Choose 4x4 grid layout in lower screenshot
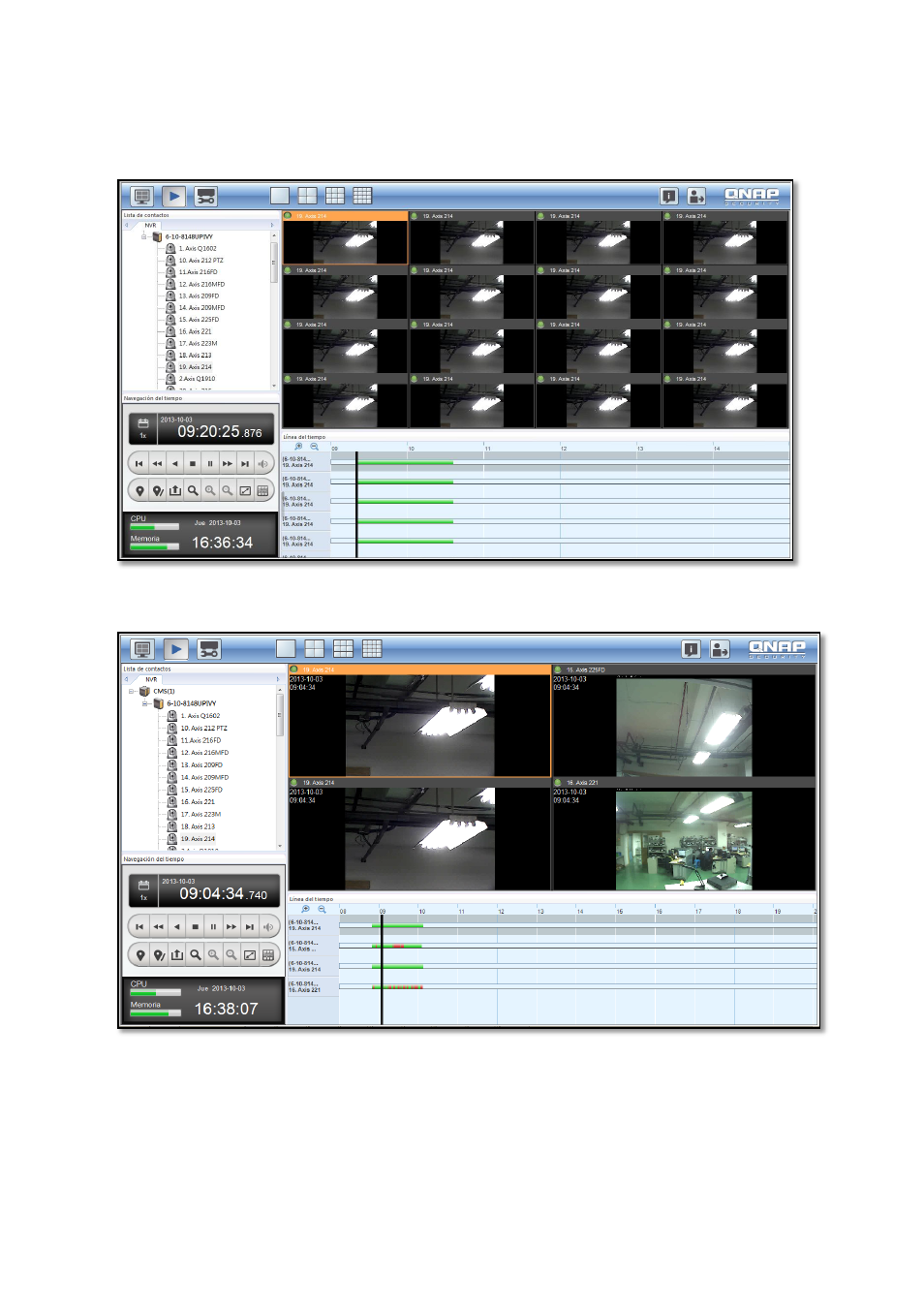The width and height of the screenshot is (924, 1307). click(372, 648)
